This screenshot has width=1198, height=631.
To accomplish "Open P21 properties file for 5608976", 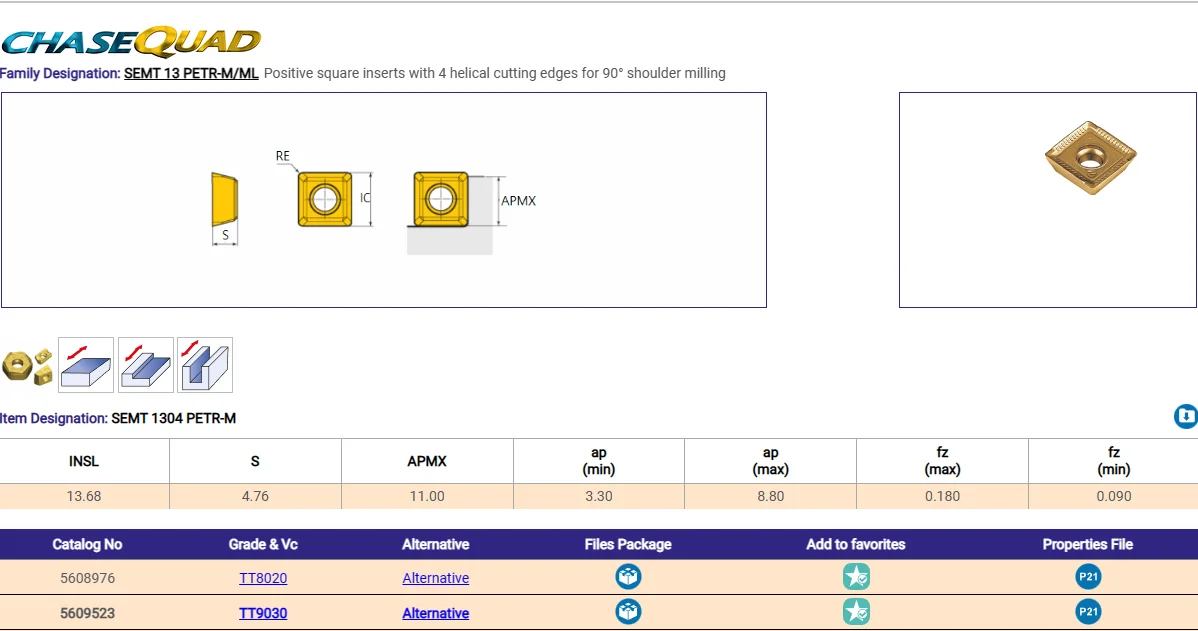I will (1088, 577).
